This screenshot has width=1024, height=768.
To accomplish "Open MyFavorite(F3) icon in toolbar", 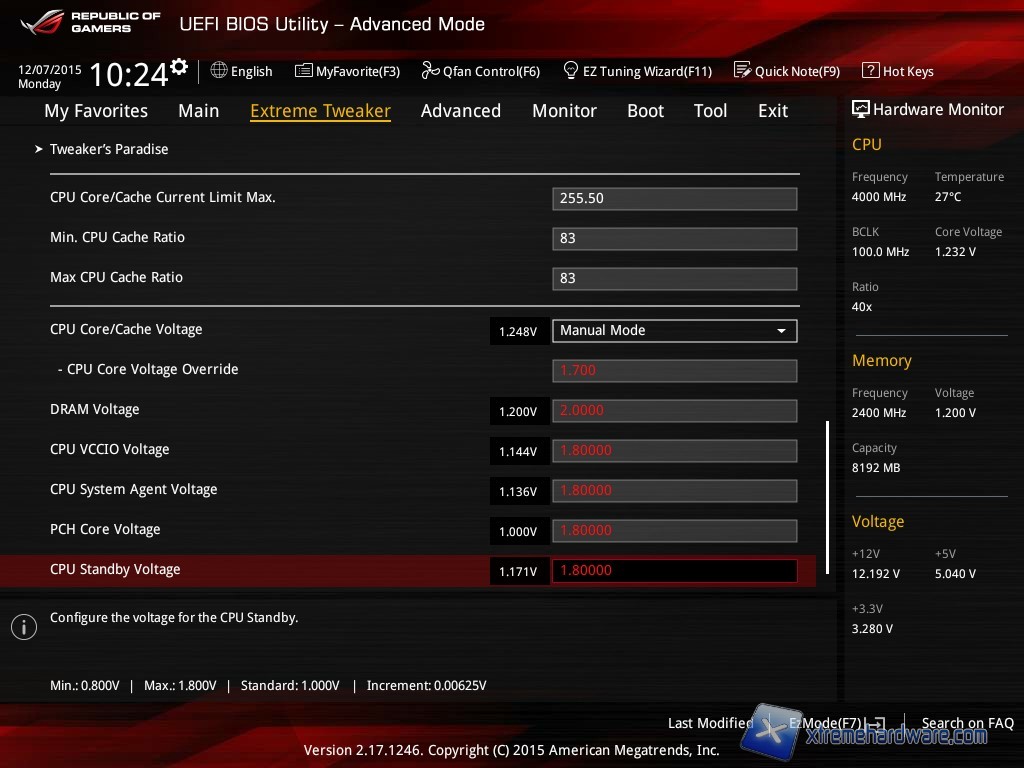I will pos(304,71).
